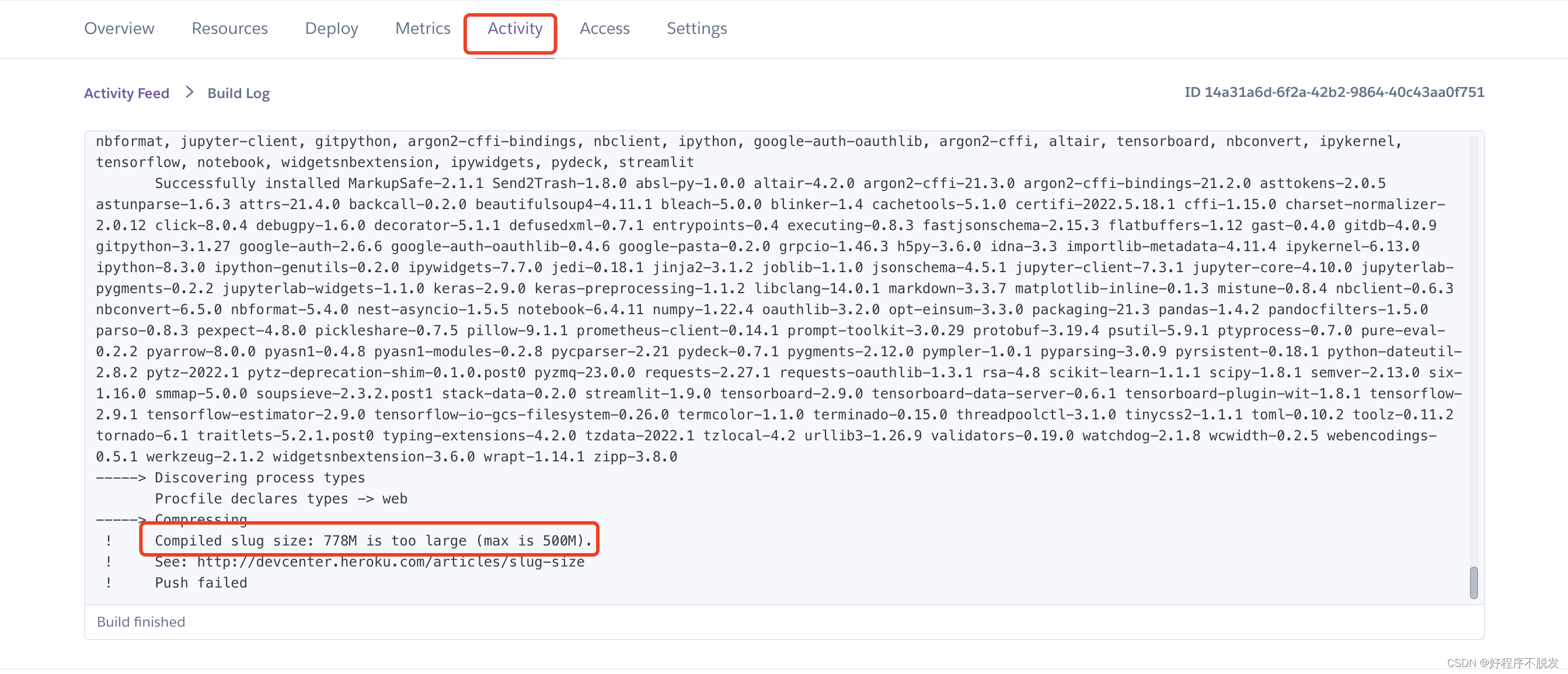Screen dimensions: 1568x674
Task: Switch to the Settings tab
Action: (696, 29)
